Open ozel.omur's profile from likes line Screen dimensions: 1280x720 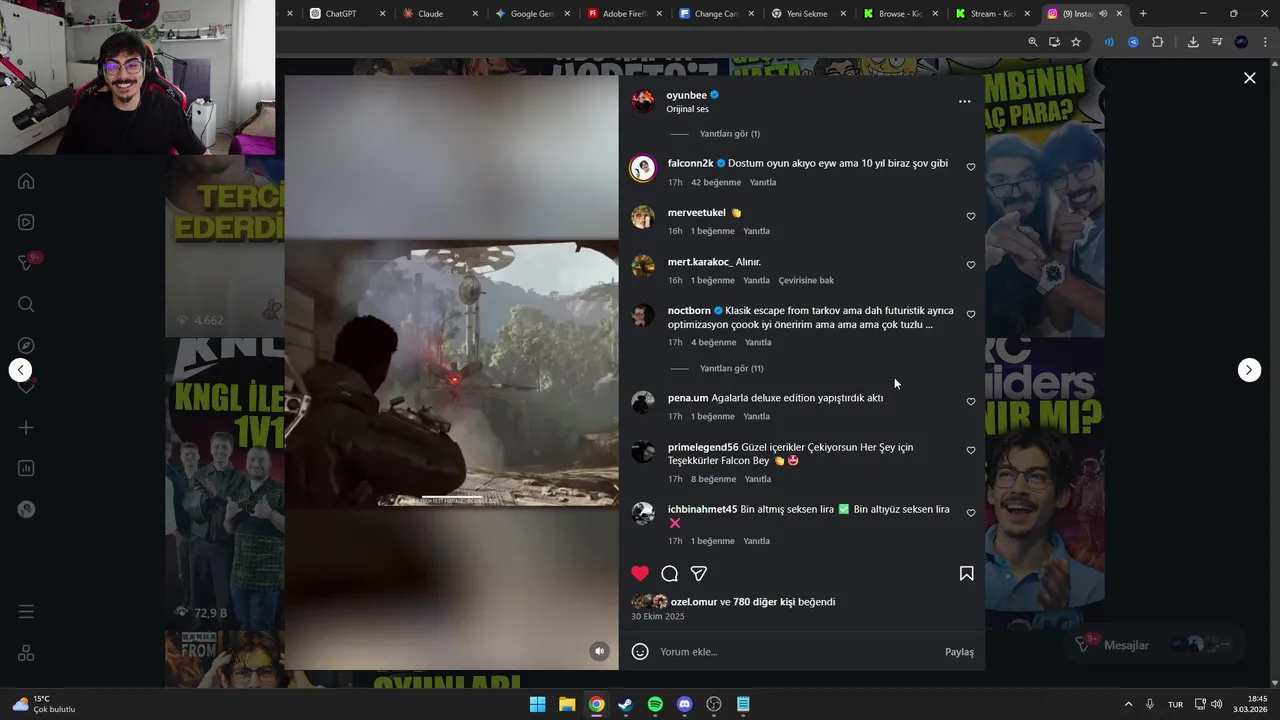coord(694,602)
